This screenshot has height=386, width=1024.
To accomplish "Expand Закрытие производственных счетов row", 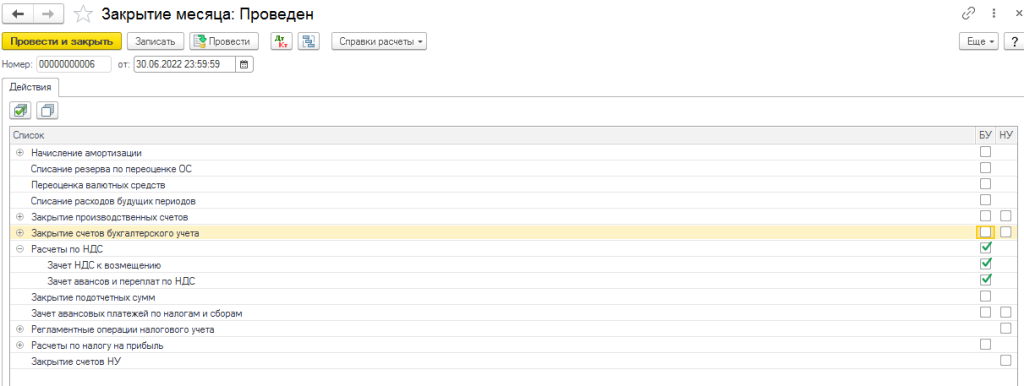I will coord(20,216).
